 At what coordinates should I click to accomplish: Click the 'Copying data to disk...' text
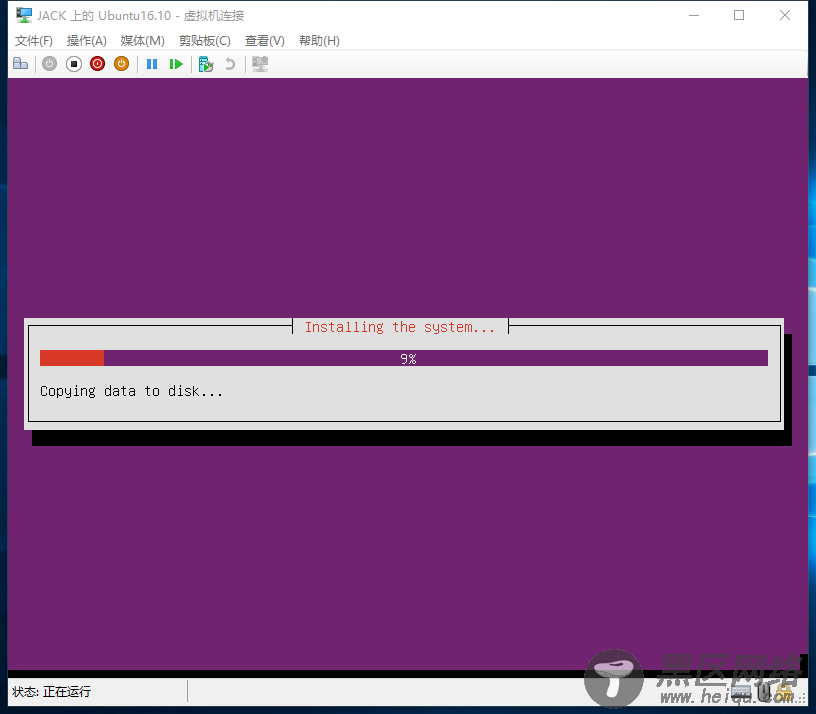pos(131,391)
